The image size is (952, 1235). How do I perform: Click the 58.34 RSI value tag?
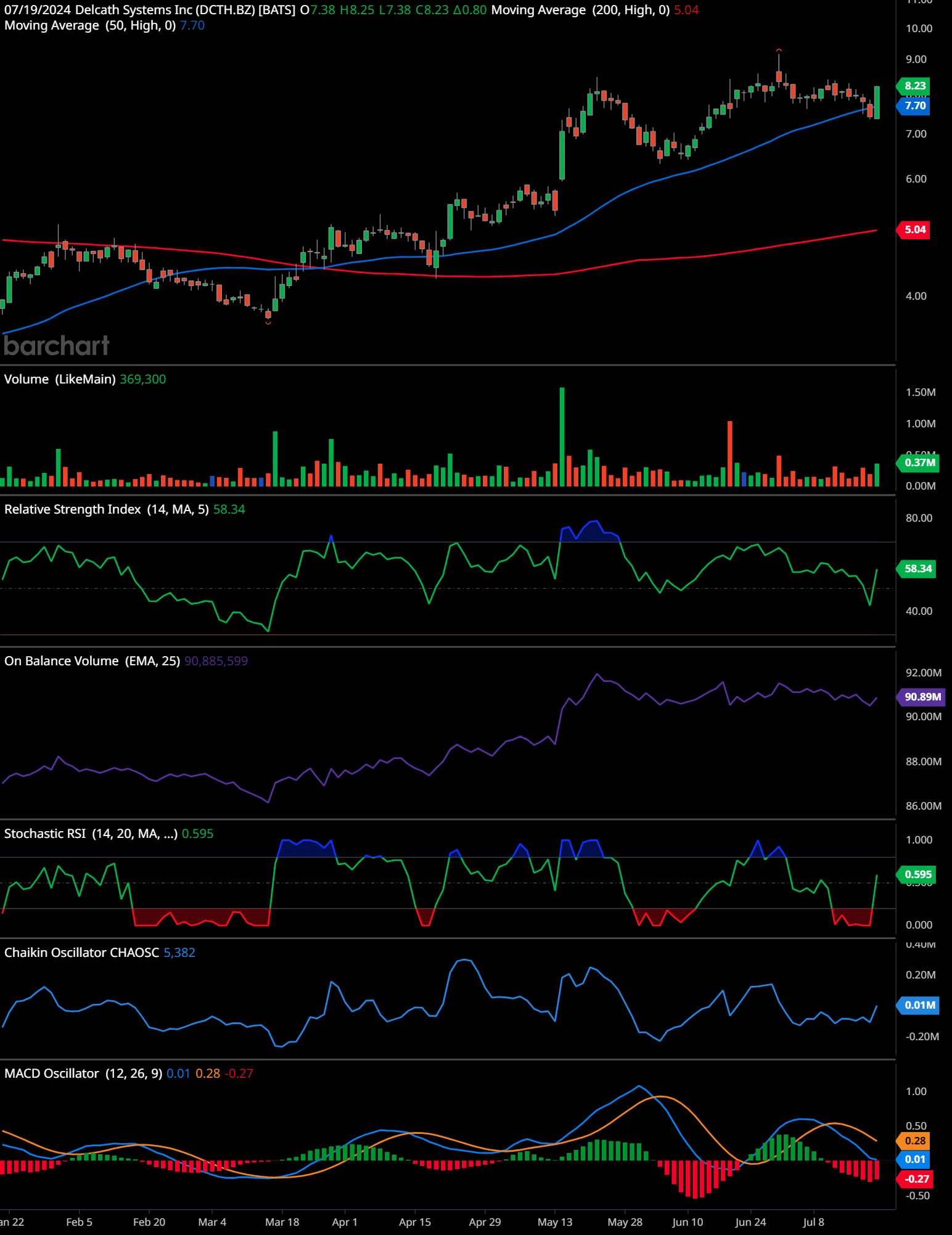coord(917,568)
